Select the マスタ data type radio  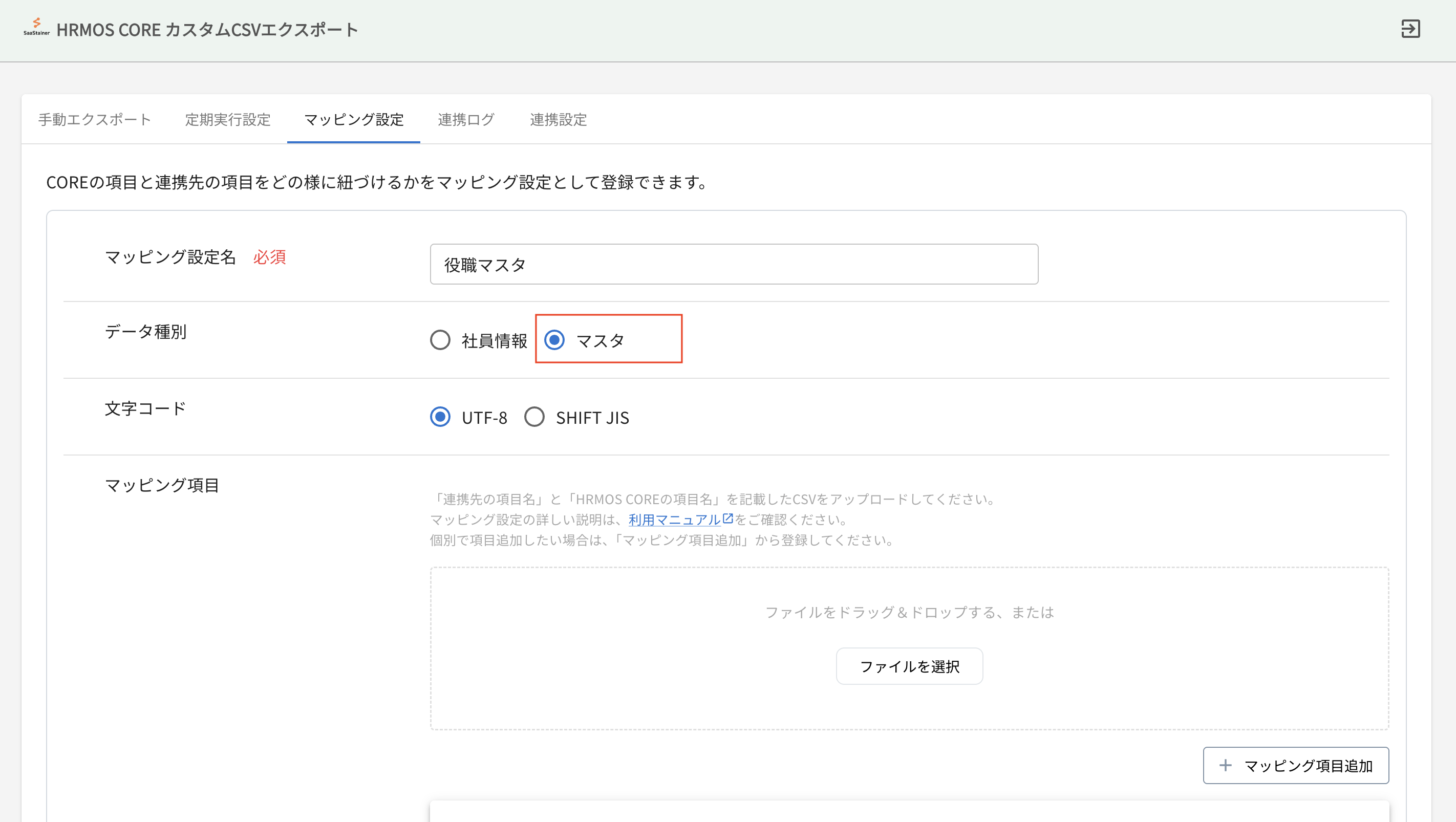tap(554, 340)
